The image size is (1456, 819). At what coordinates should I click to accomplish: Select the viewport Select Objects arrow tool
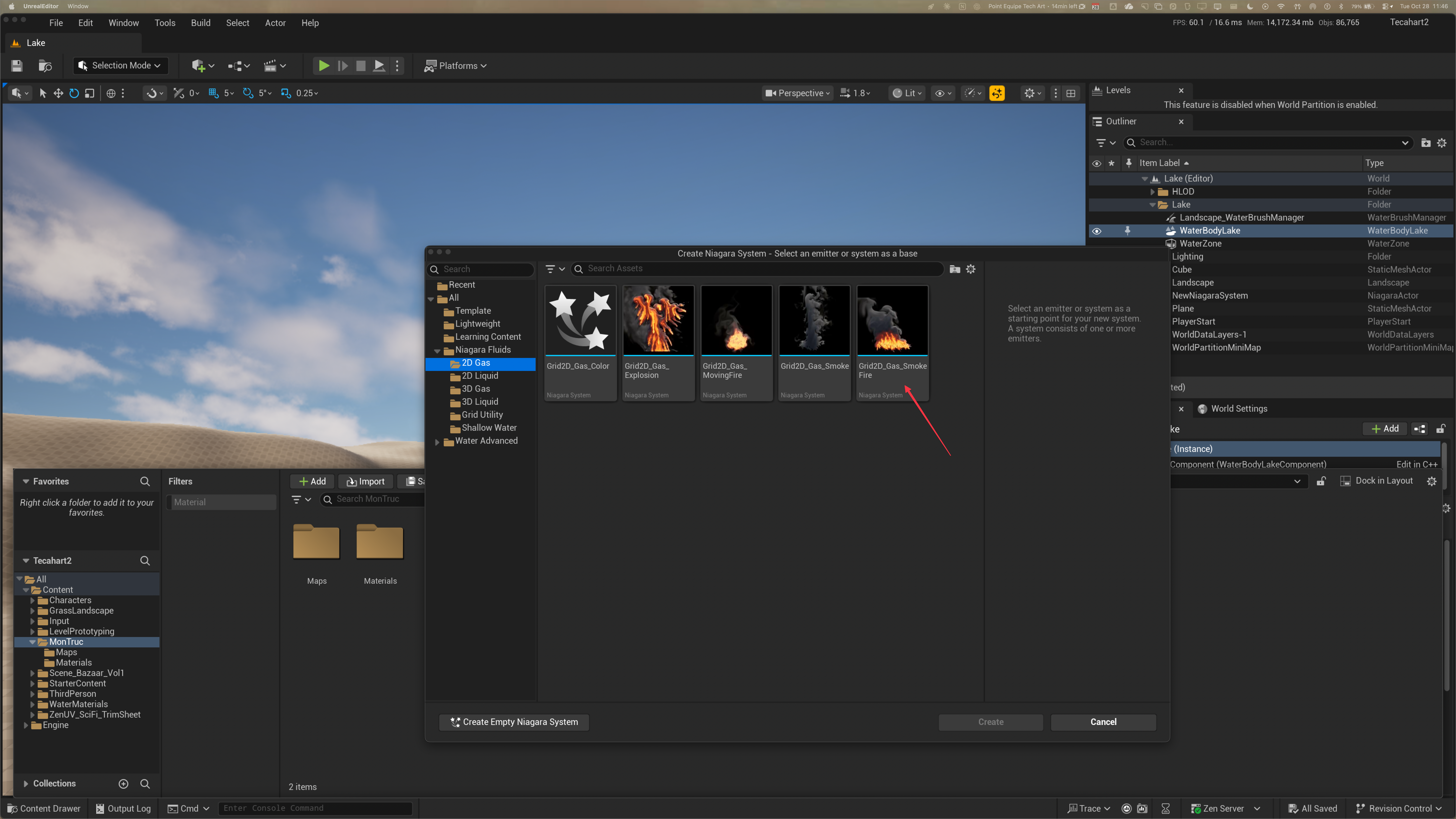43,93
